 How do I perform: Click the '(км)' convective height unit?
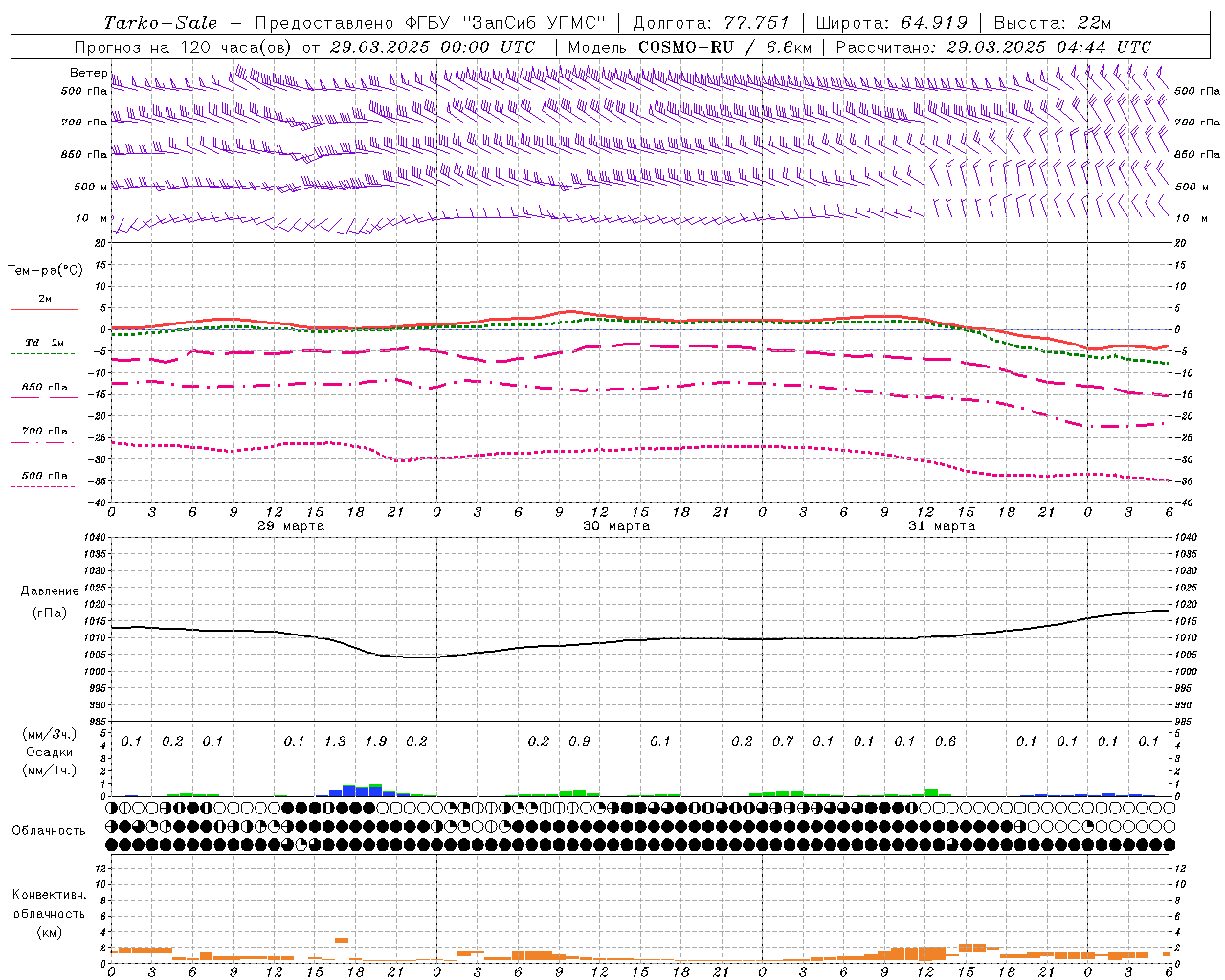(x=49, y=932)
